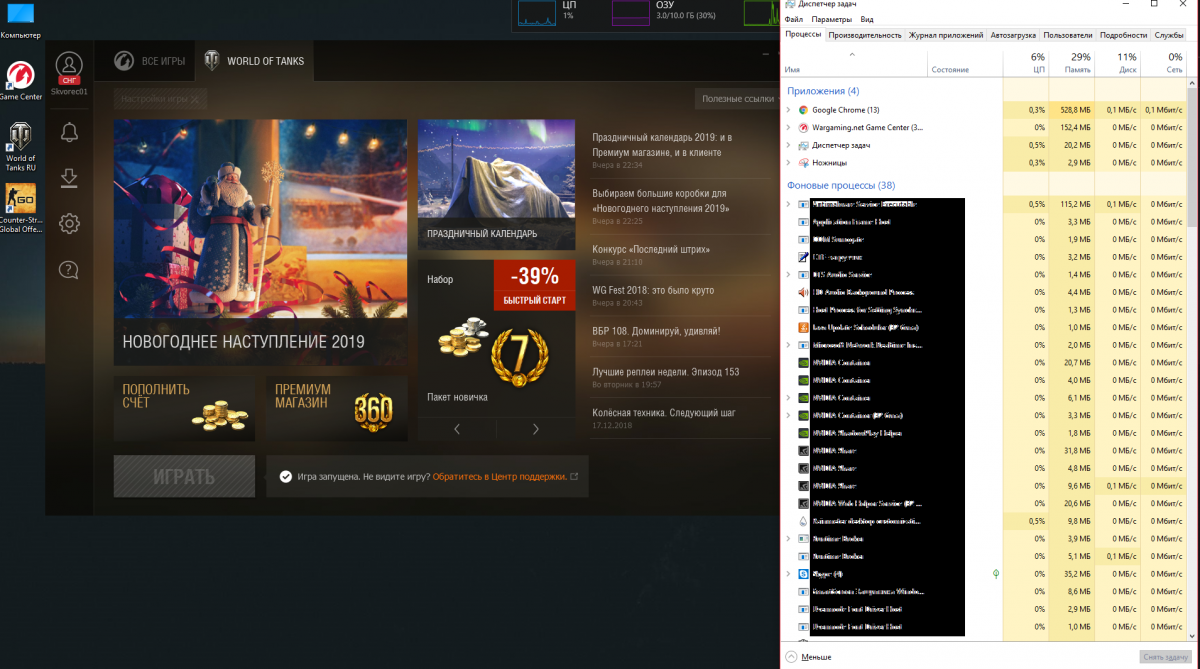Screen dimensions: 1200x669
Task: Switch to the Журнал приложений tab
Action: 946,35
